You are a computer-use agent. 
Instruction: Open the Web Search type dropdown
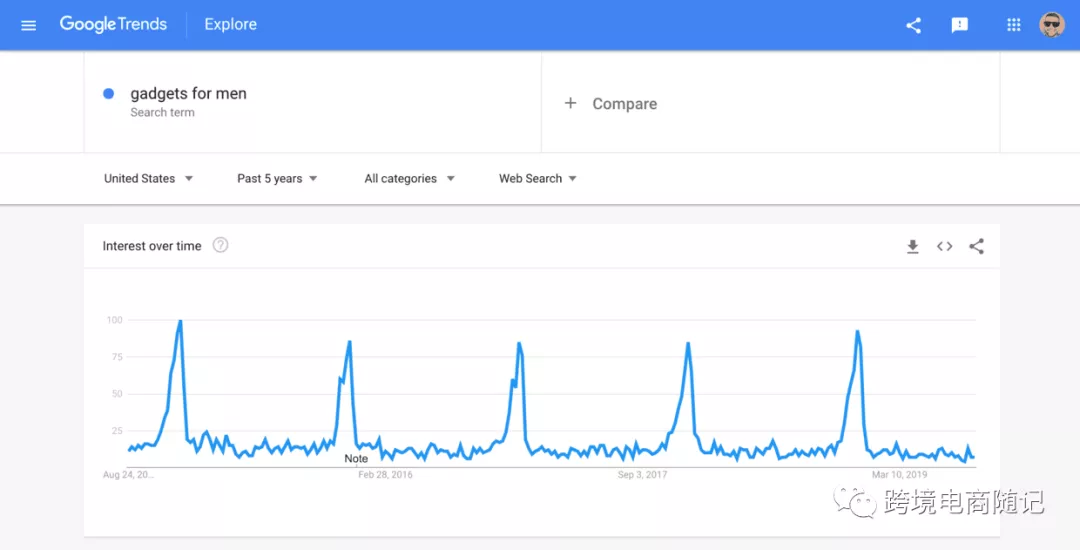coord(538,178)
